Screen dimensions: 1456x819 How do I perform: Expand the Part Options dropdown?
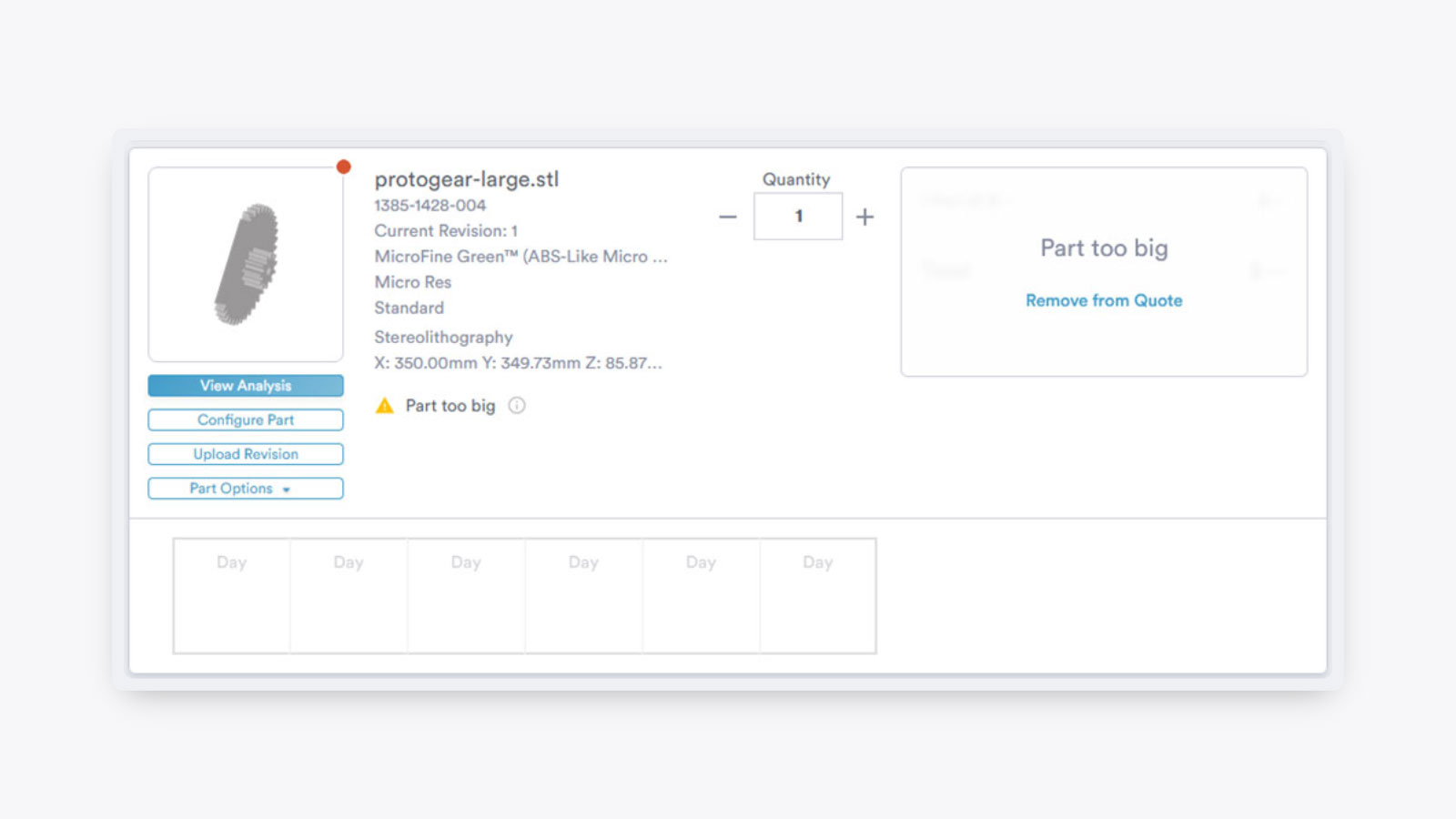pyautogui.click(x=246, y=489)
